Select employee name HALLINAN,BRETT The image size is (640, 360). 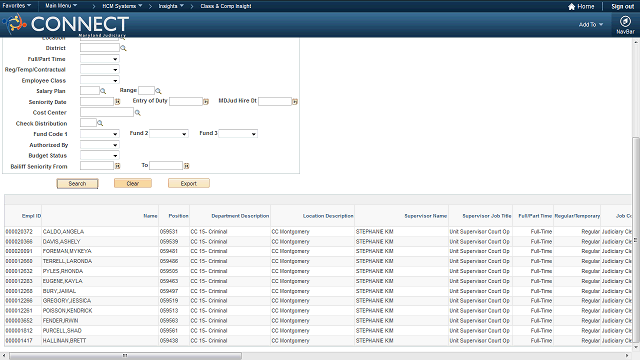pos(64,341)
